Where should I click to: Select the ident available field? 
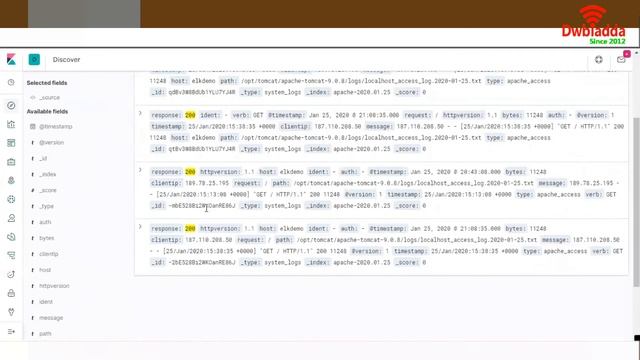pyautogui.click(x=46, y=302)
